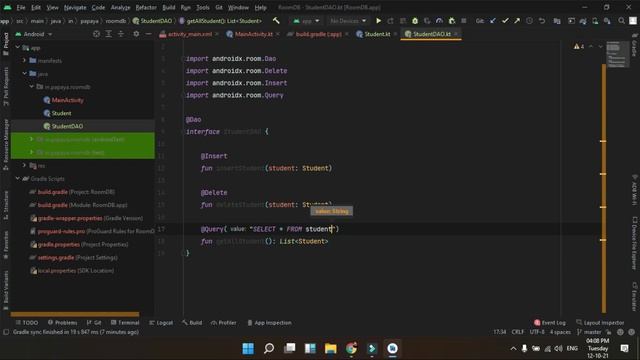The width and height of the screenshot is (640, 360).
Task: Click the Git update project arrow
Action: [x=493, y=20]
